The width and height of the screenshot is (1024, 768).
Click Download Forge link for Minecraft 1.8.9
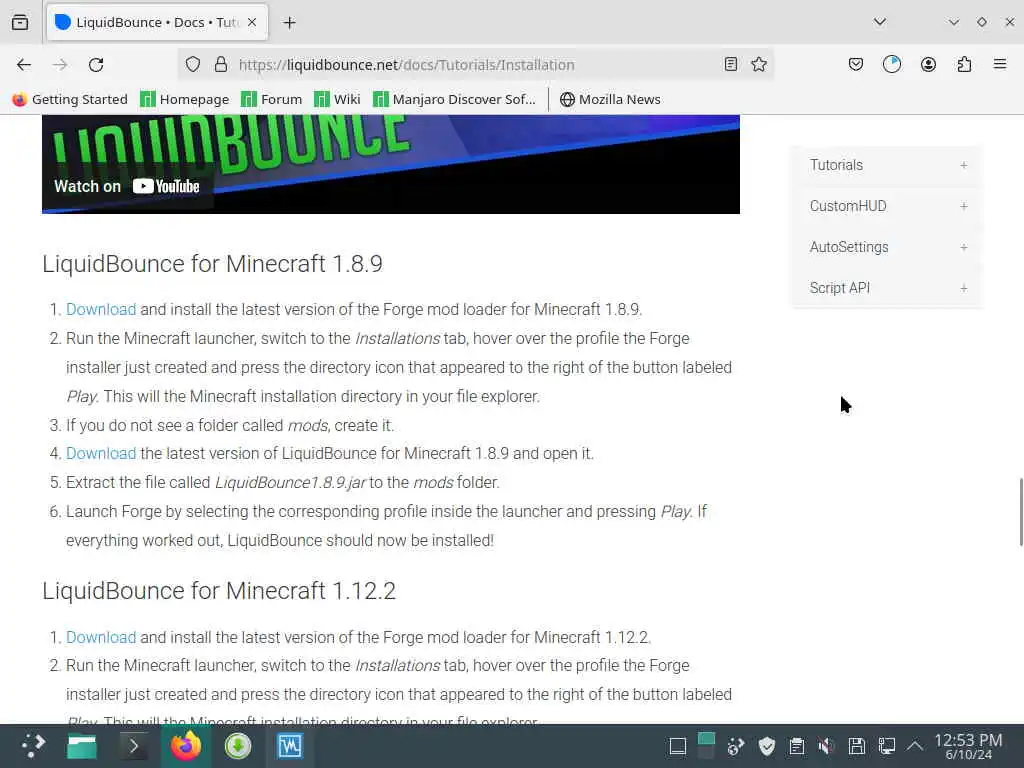click(x=101, y=310)
